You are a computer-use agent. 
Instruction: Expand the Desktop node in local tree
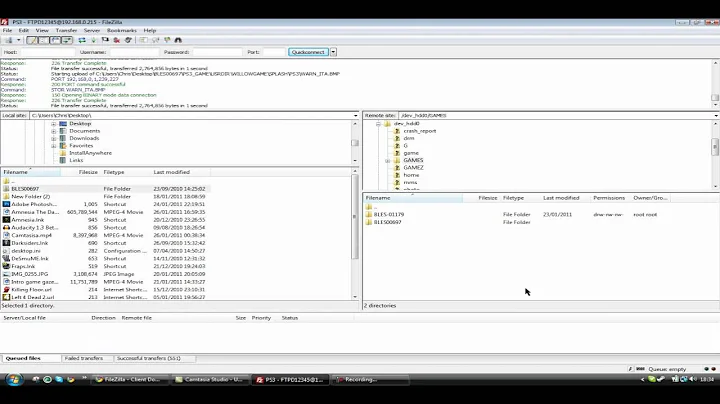(54, 124)
